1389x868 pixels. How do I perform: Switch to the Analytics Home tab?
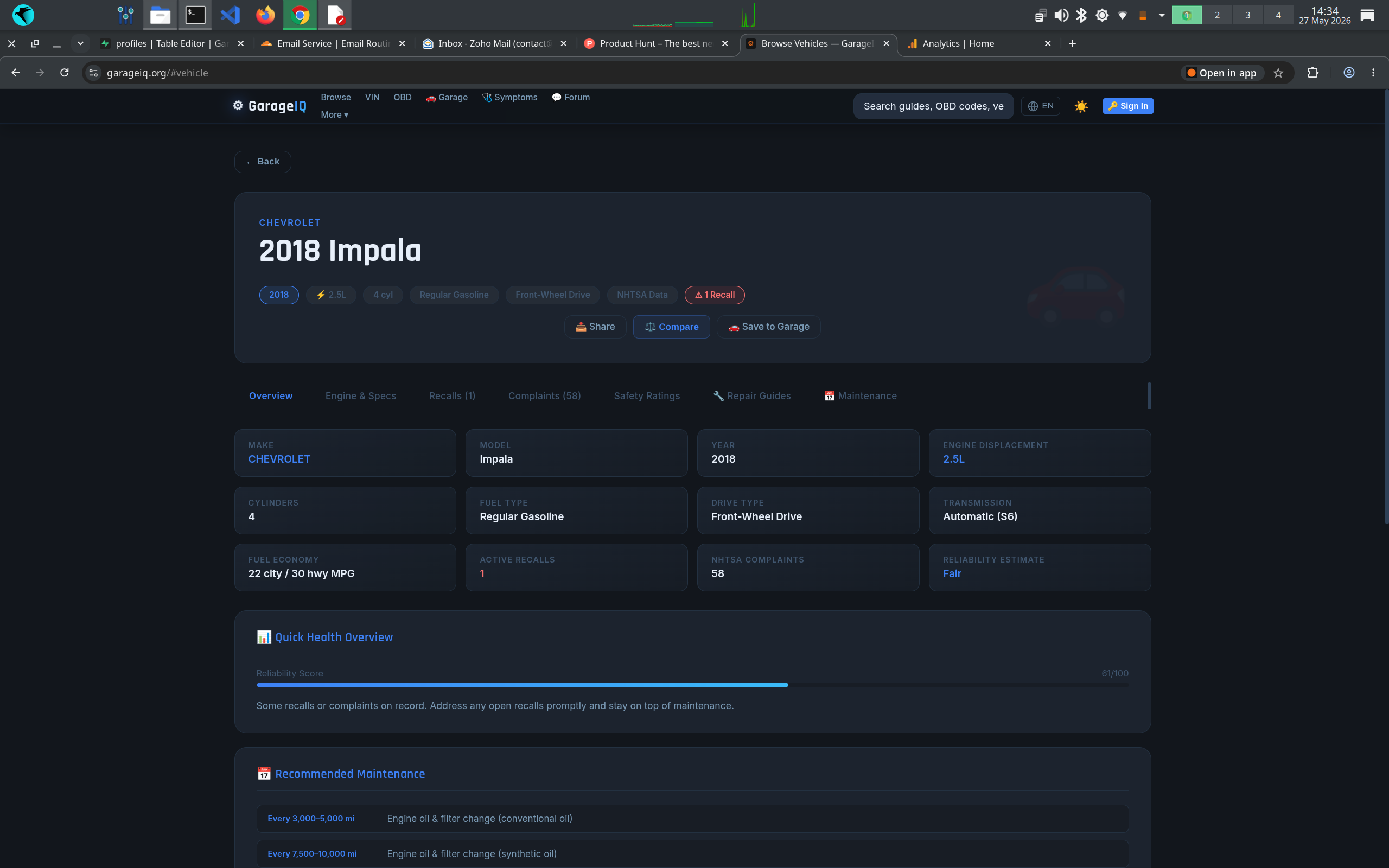(x=979, y=43)
